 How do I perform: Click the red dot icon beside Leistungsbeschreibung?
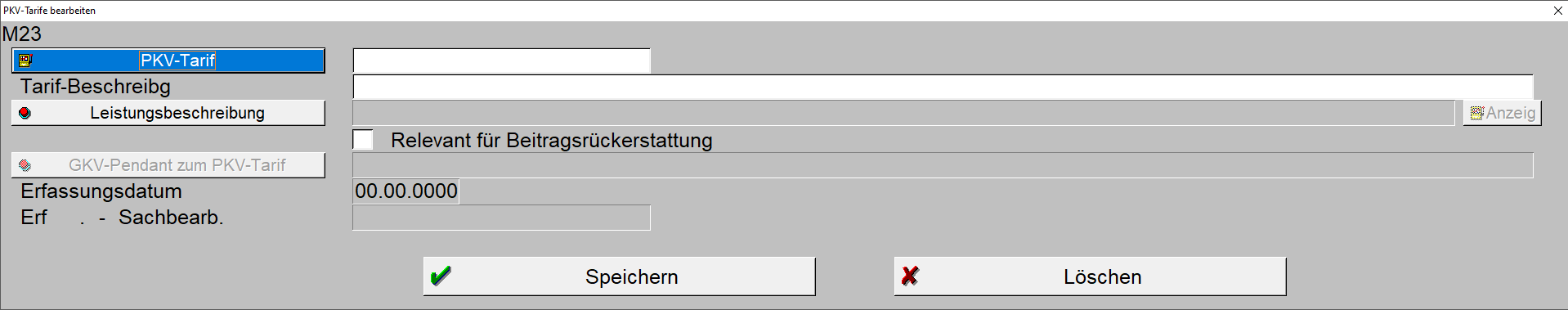pos(25,113)
